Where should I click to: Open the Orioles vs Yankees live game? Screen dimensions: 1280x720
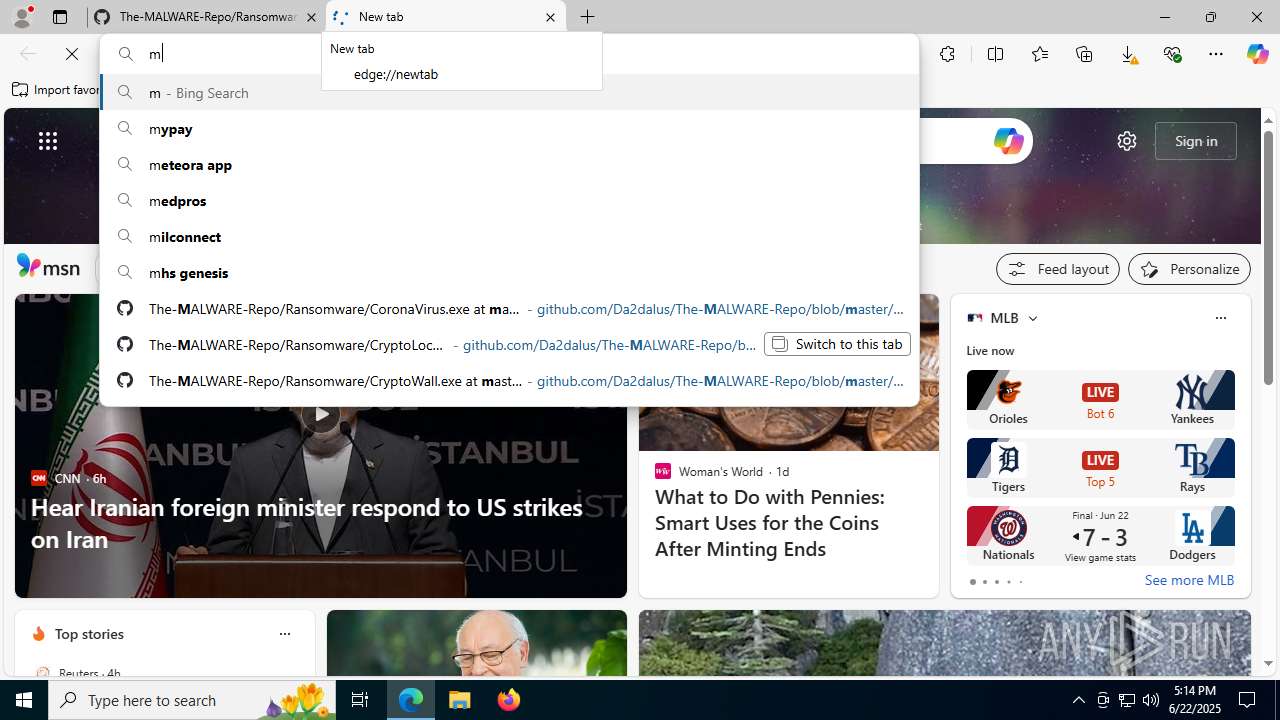coord(1100,399)
